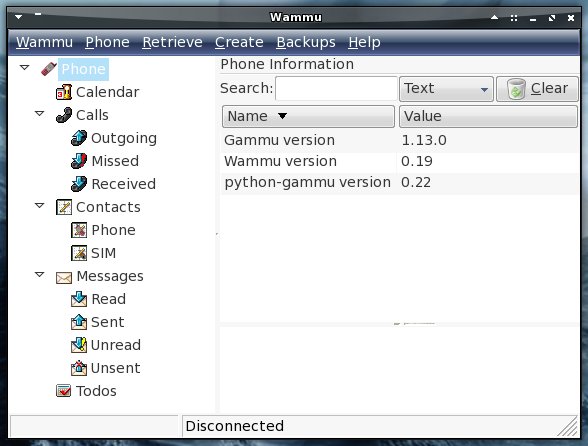Select the Received calls label

click(x=124, y=184)
